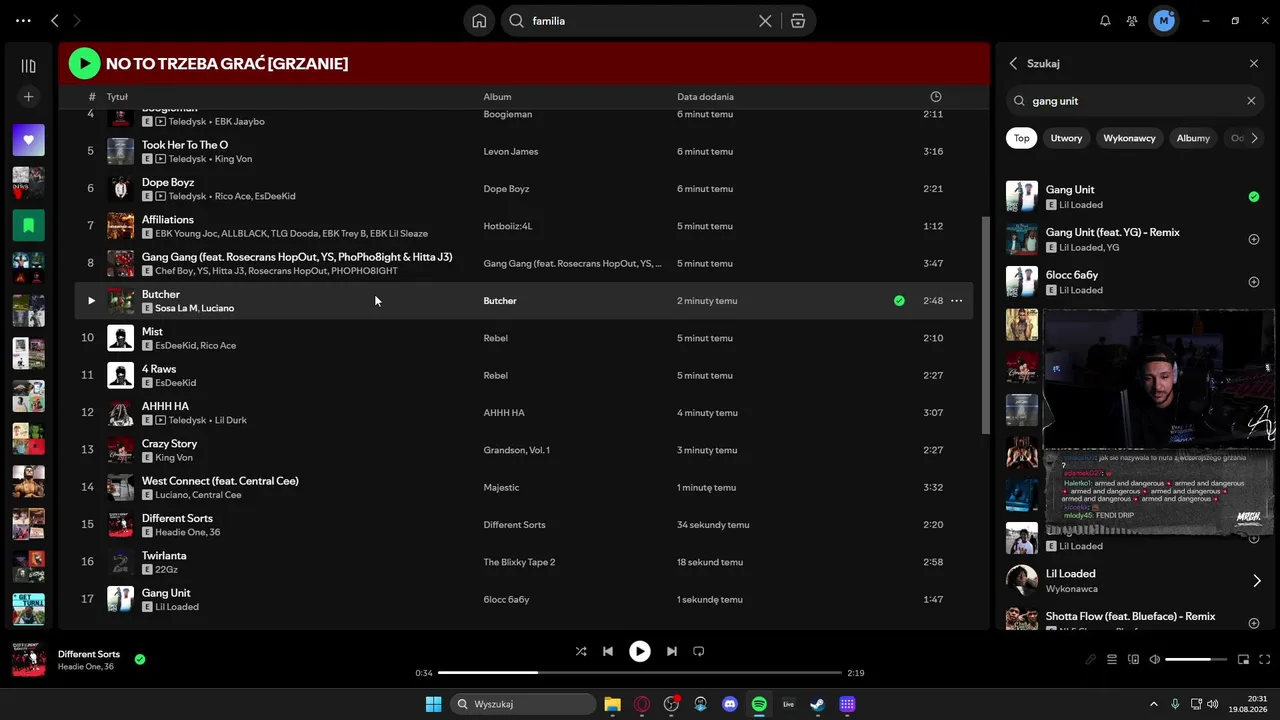Open Connect to a device
Screen dimensions: 1280x720
[1134, 660]
